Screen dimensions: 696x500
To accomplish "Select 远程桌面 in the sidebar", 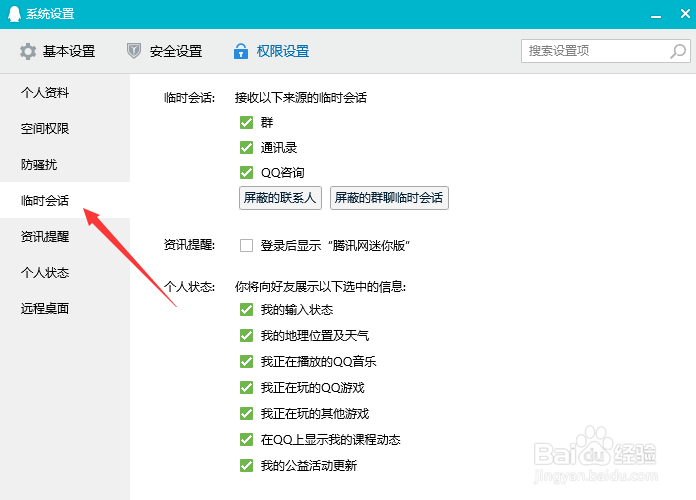I will click(x=65, y=308).
